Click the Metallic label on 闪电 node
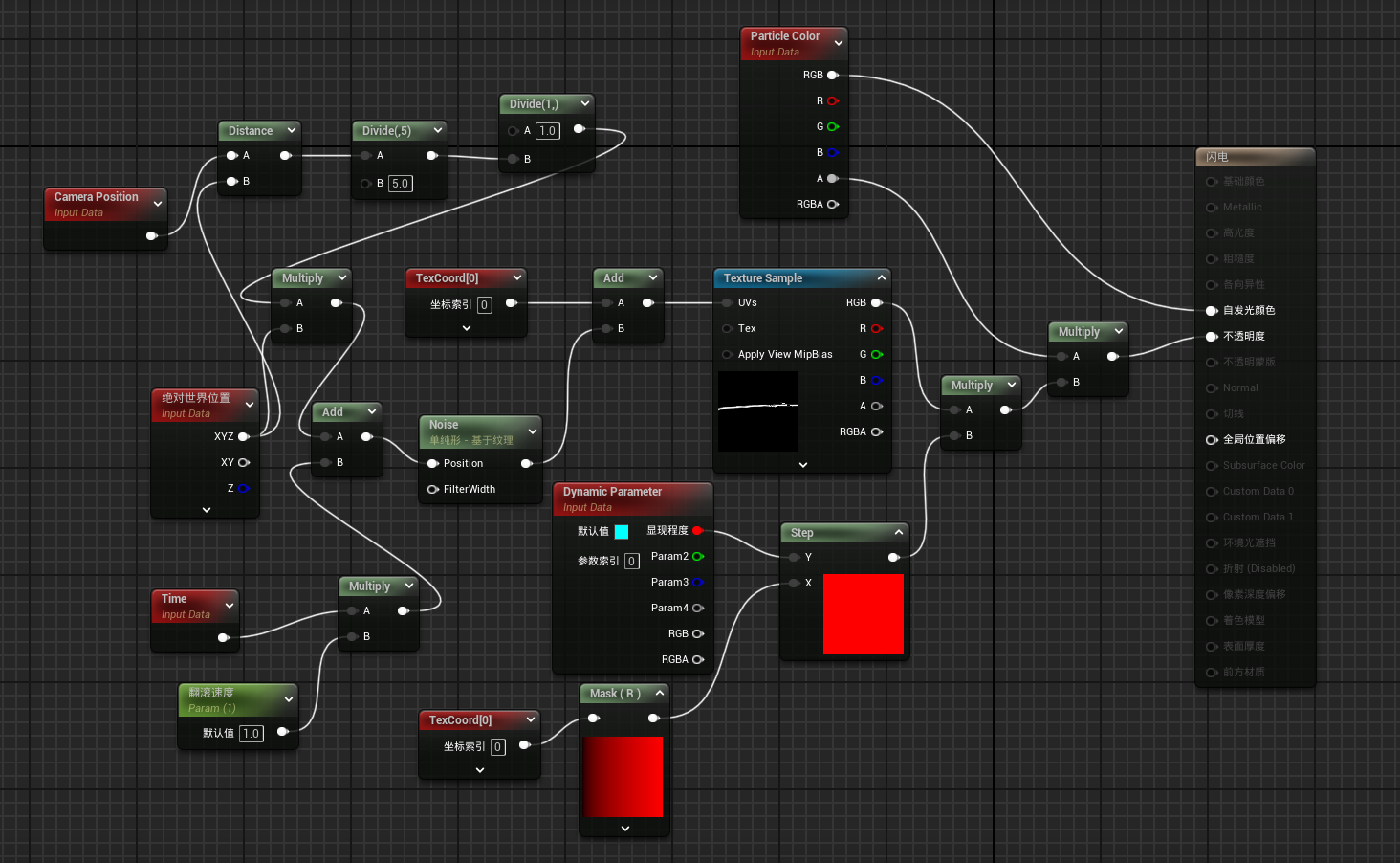 pyautogui.click(x=1242, y=207)
